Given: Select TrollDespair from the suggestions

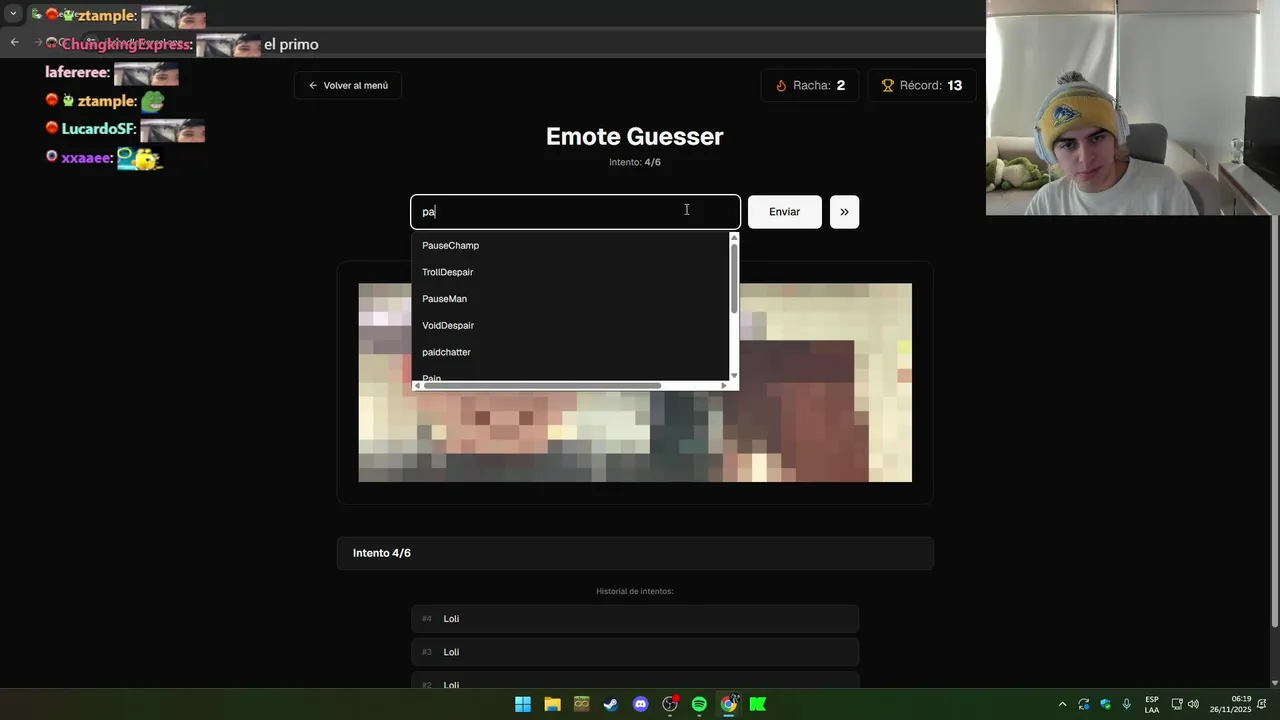Looking at the screenshot, I should [x=570, y=272].
